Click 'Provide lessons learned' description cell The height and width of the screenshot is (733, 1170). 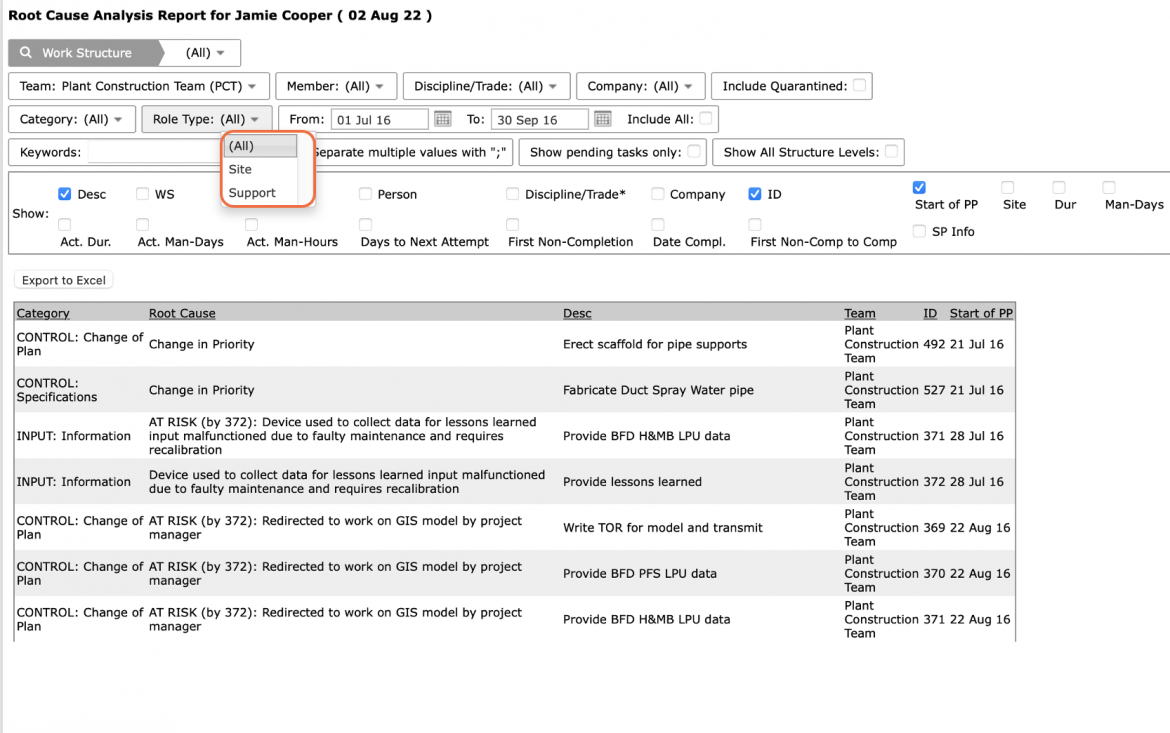pos(632,482)
